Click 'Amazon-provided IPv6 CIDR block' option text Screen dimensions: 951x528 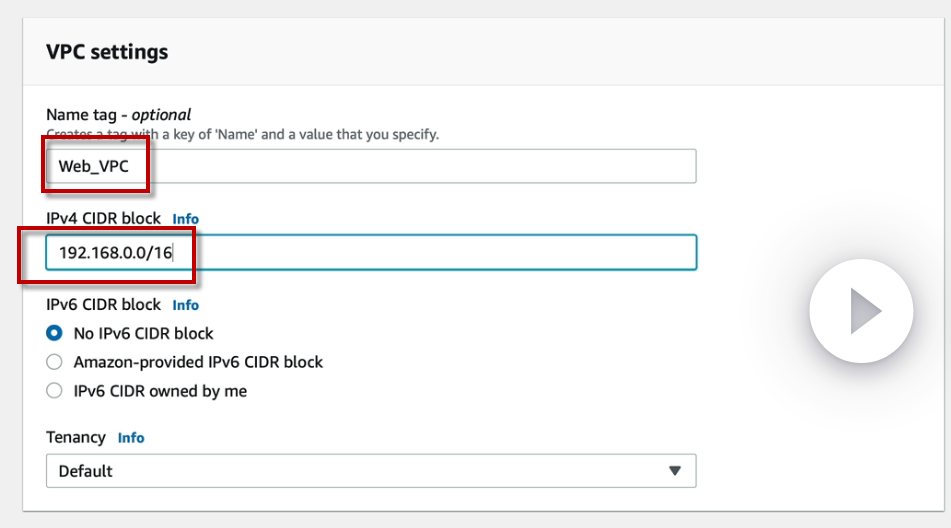(198, 362)
